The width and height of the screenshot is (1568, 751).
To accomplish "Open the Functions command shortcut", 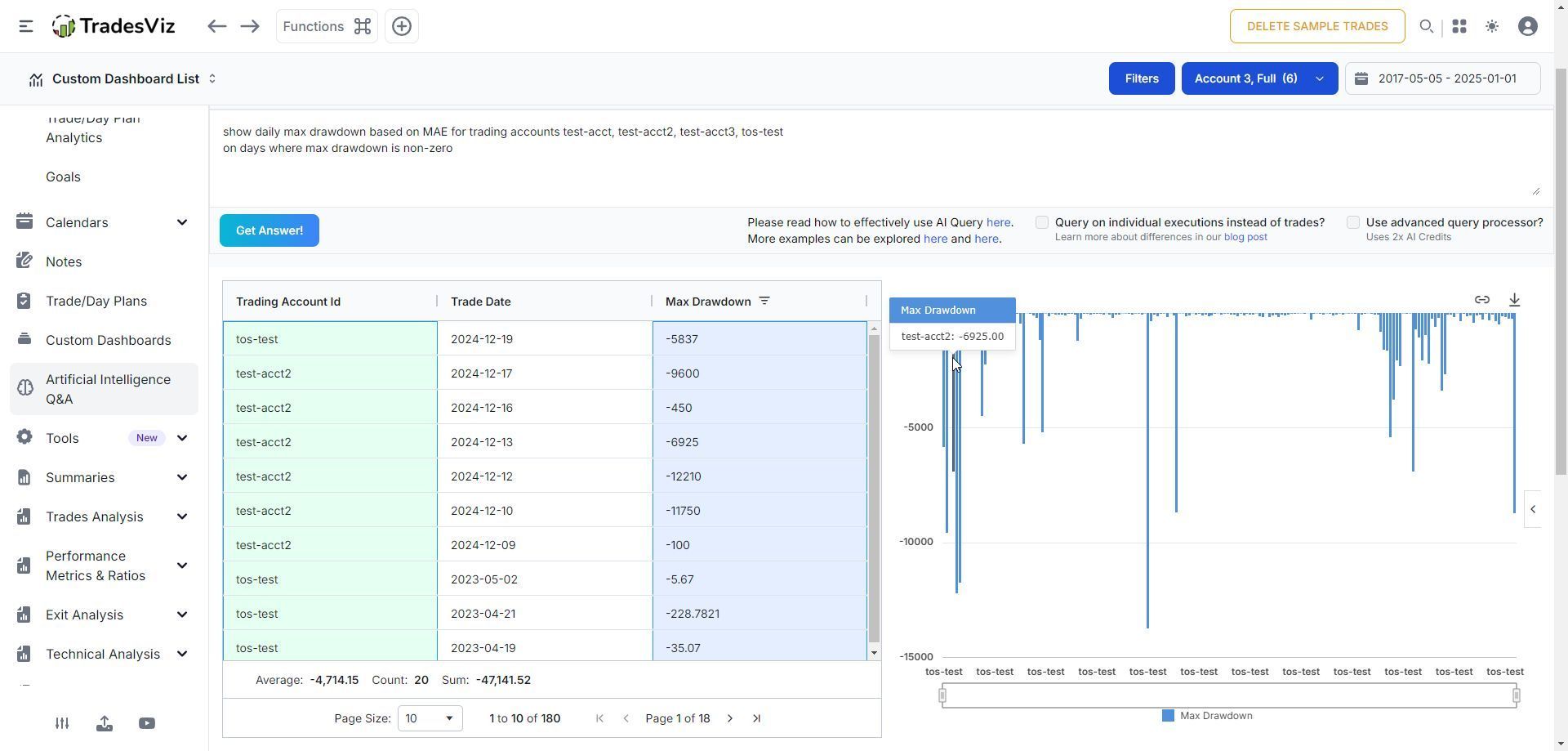I will click(x=327, y=26).
